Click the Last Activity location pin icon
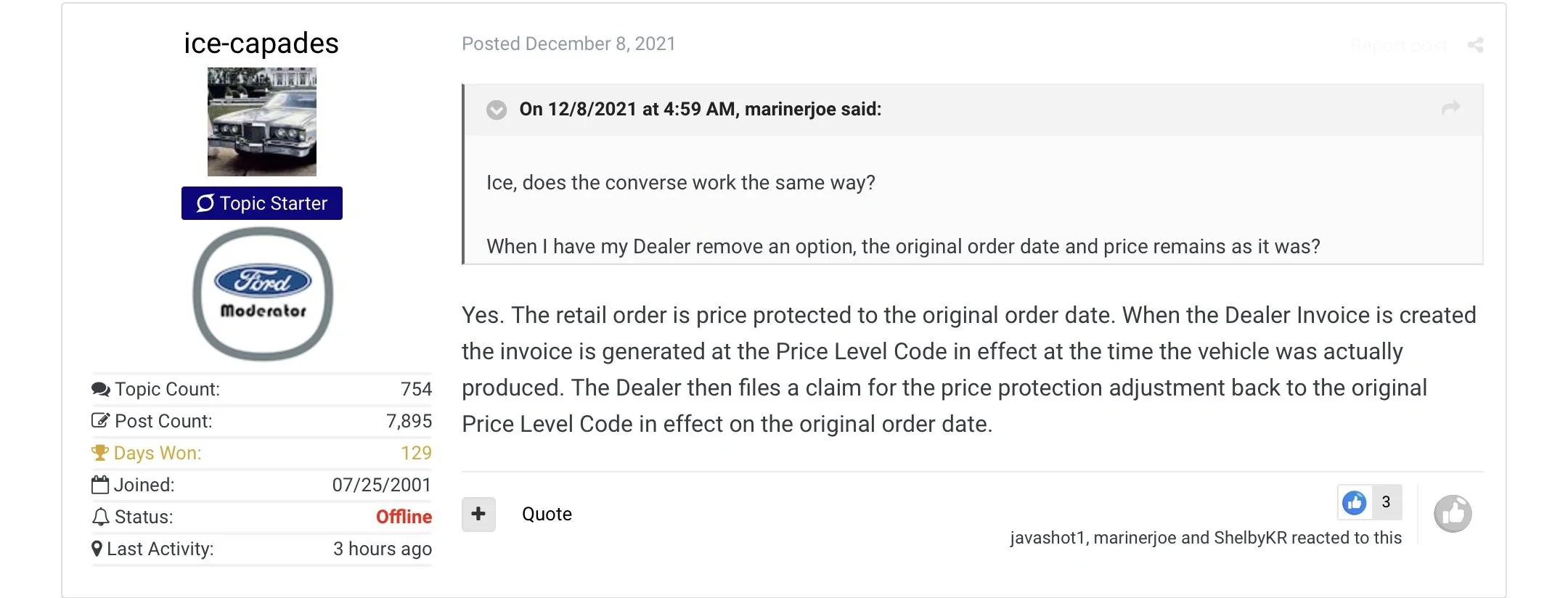The height and width of the screenshot is (598, 1568). click(x=97, y=549)
